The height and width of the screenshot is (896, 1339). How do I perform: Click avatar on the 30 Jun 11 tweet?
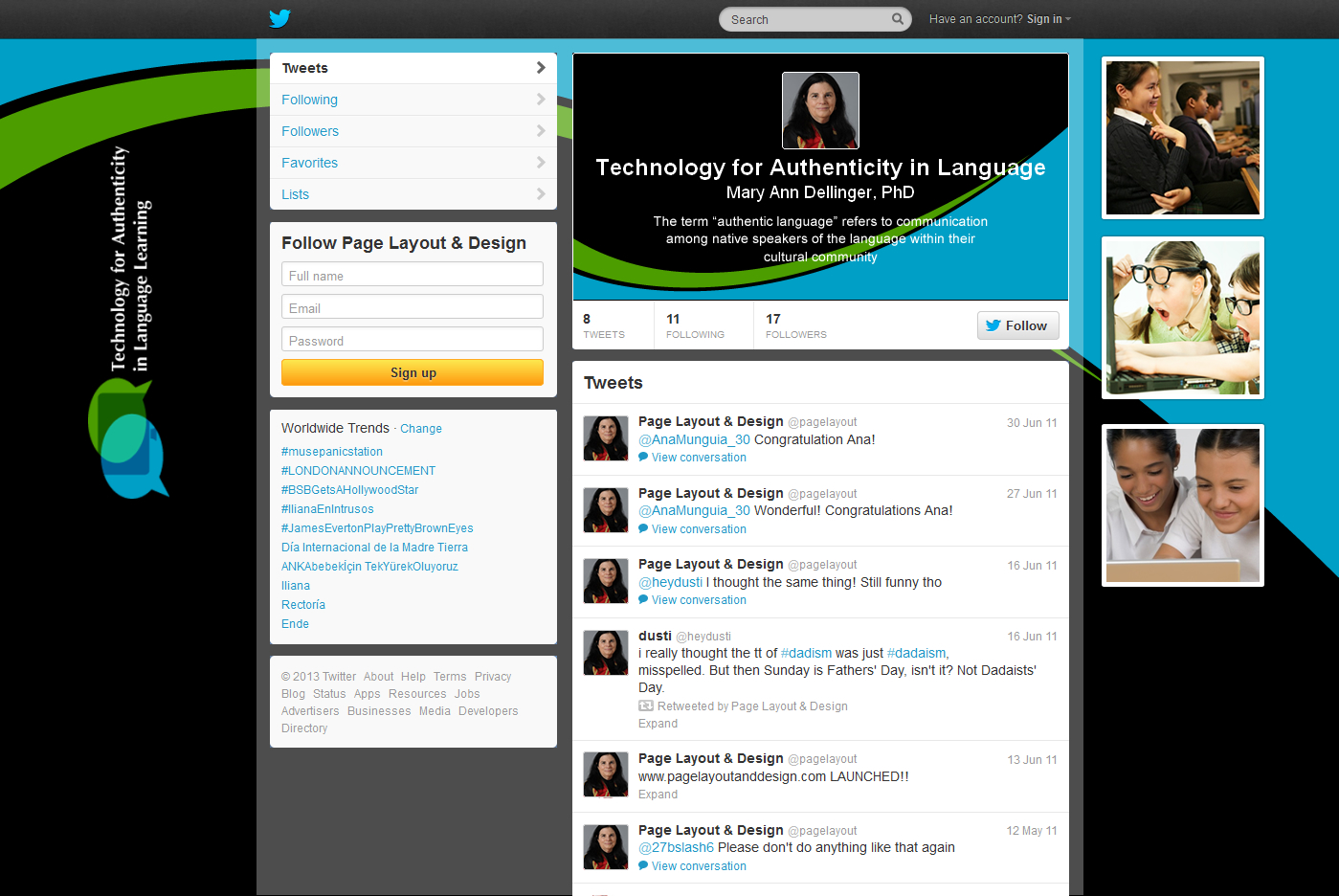pos(606,439)
